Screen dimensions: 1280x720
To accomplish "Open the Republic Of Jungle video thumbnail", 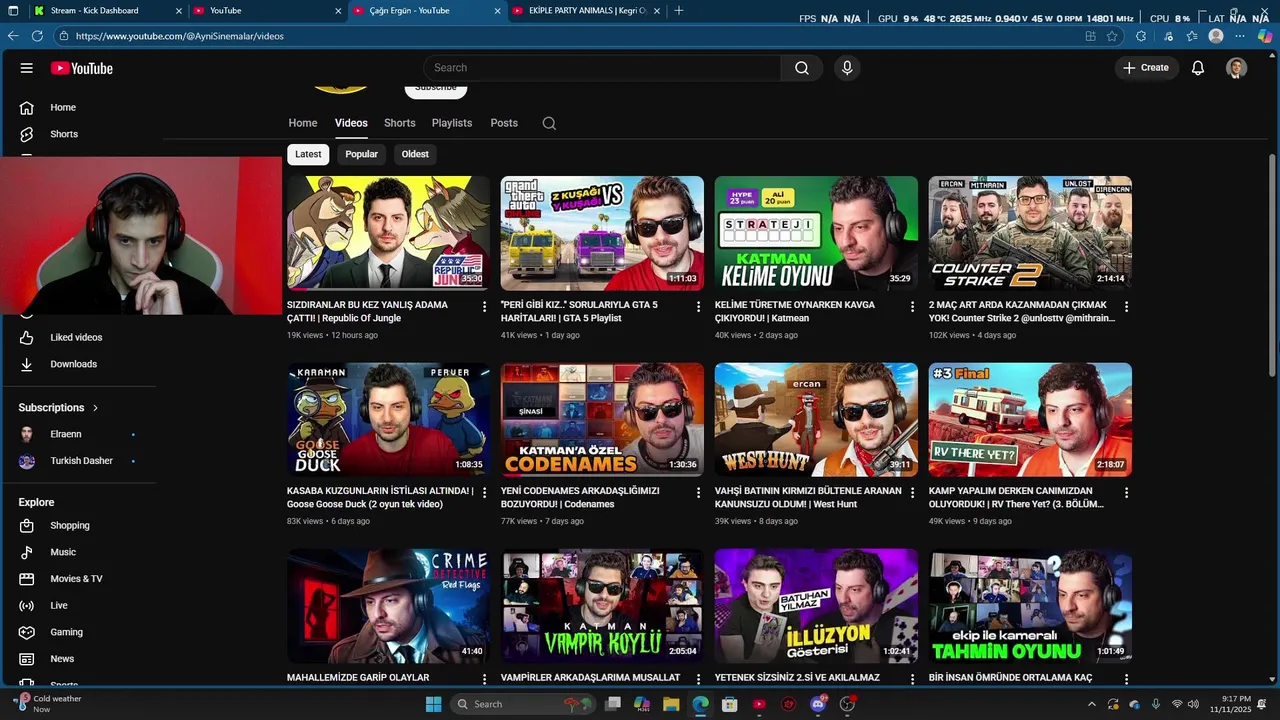I will [x=388, y=233].
